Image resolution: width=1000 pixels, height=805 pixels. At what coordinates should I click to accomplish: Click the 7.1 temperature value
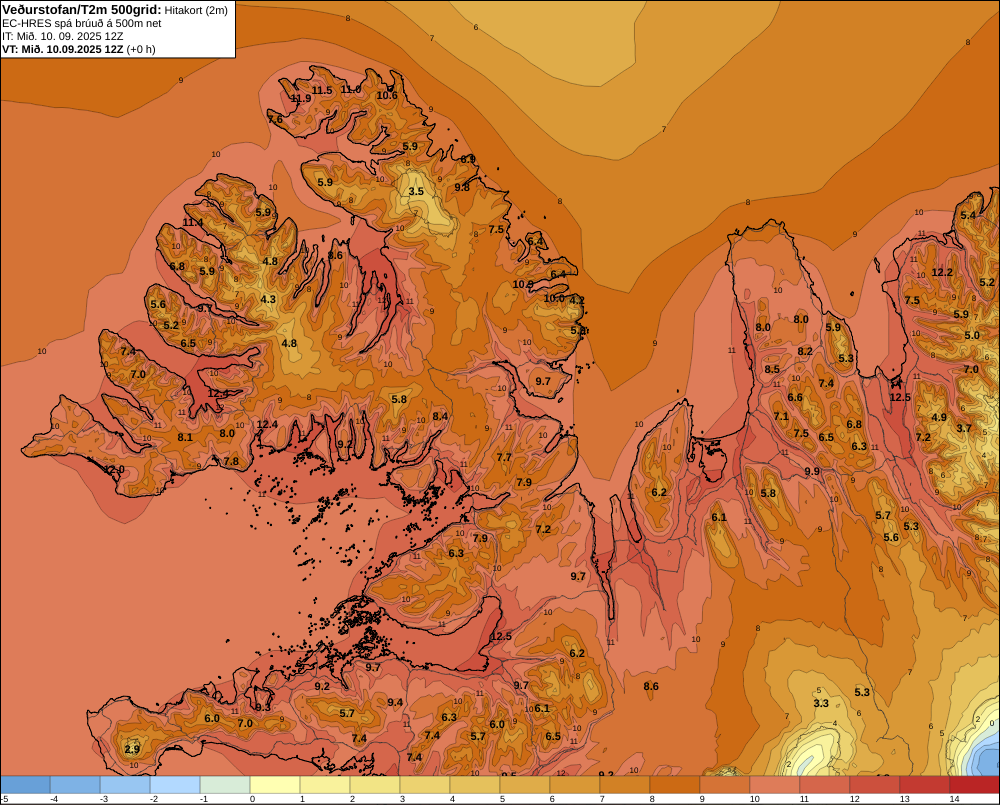tap(781, 417)
